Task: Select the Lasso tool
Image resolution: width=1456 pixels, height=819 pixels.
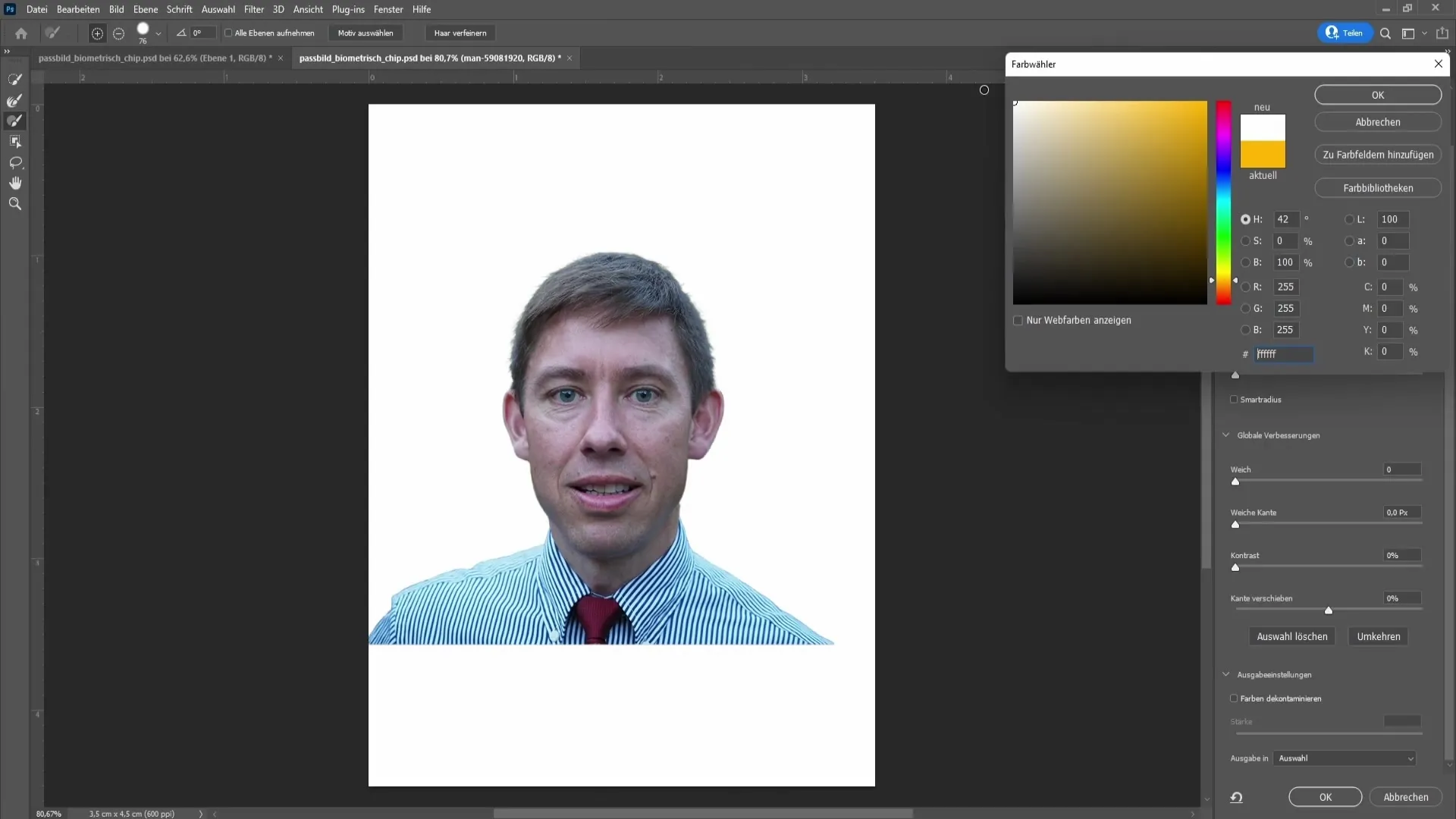Action: pos(14,162)
